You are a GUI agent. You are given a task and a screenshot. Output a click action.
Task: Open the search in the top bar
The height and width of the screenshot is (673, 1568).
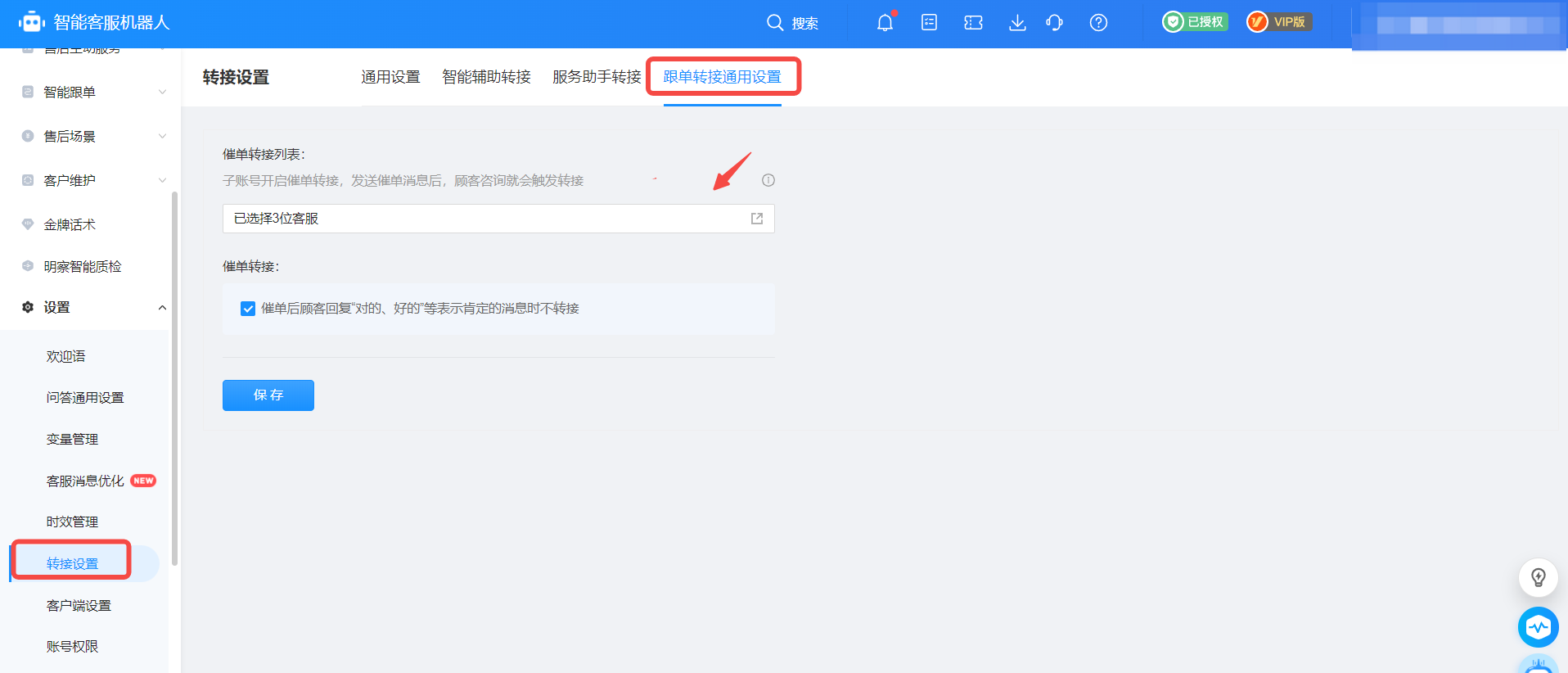pyautogui.click(x=792, y=23)
